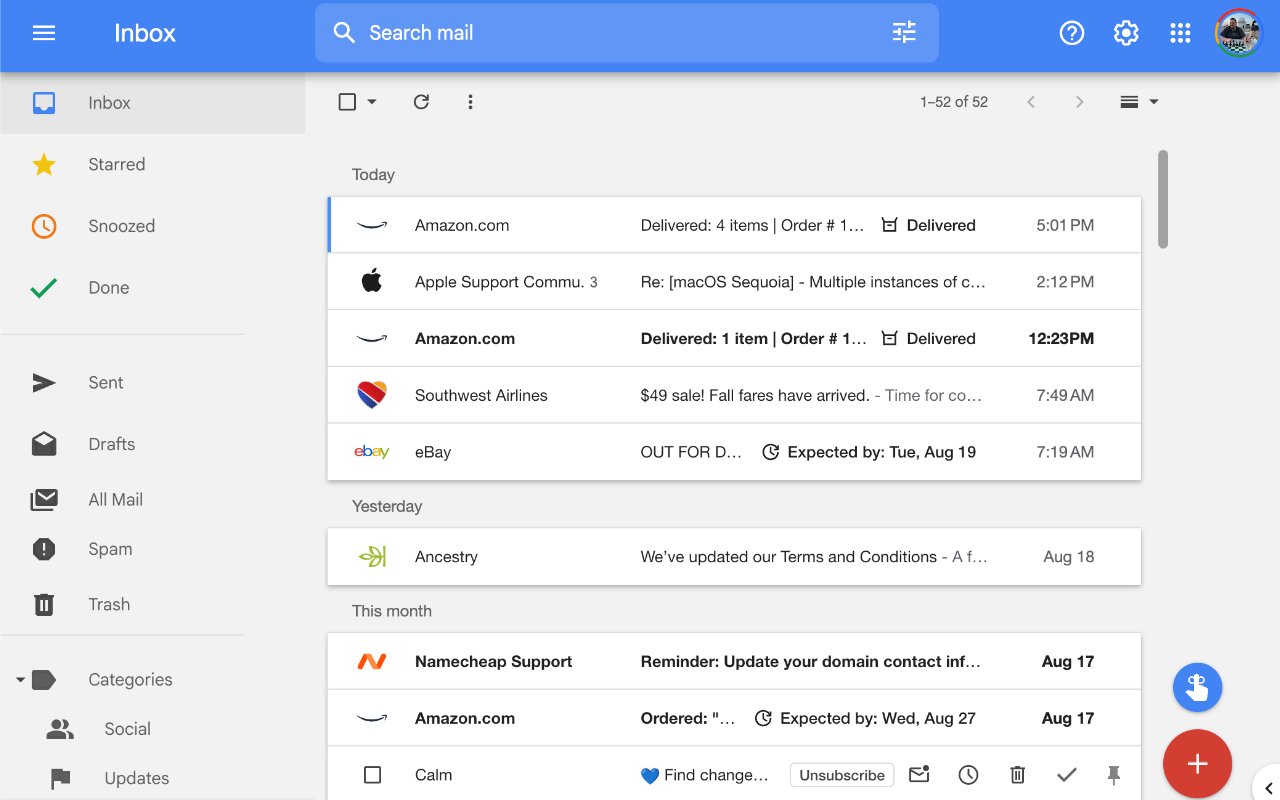The image size is (1280, 800).
Task: Click the Sent arrow icon
Action: [44, 382]
